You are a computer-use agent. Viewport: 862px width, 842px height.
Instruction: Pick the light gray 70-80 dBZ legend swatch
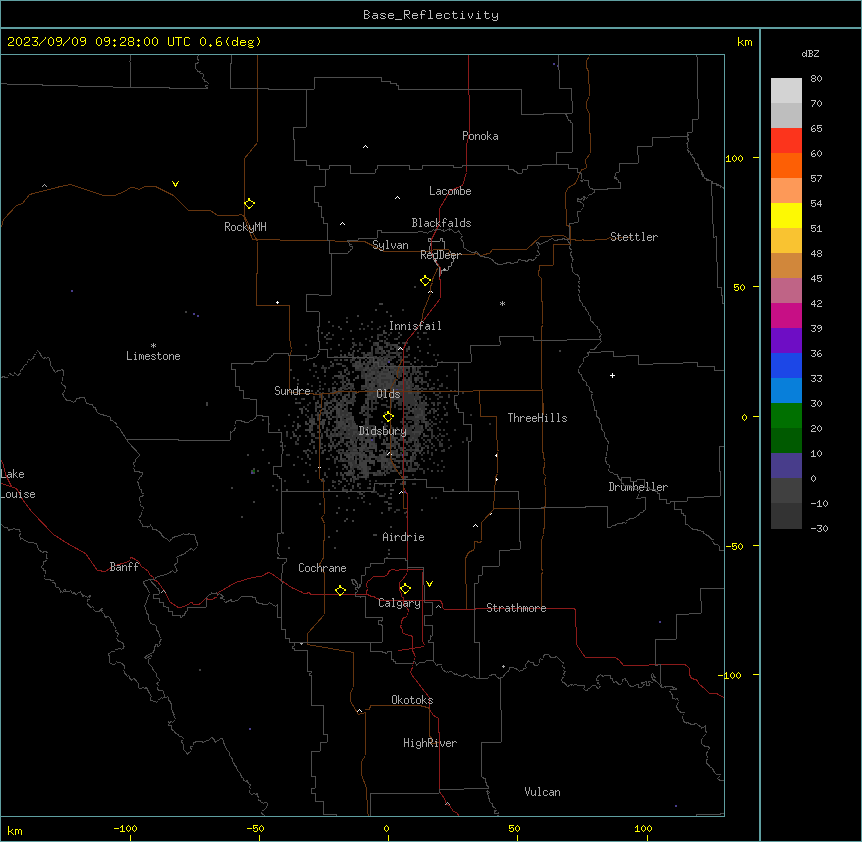pos(786,91)
